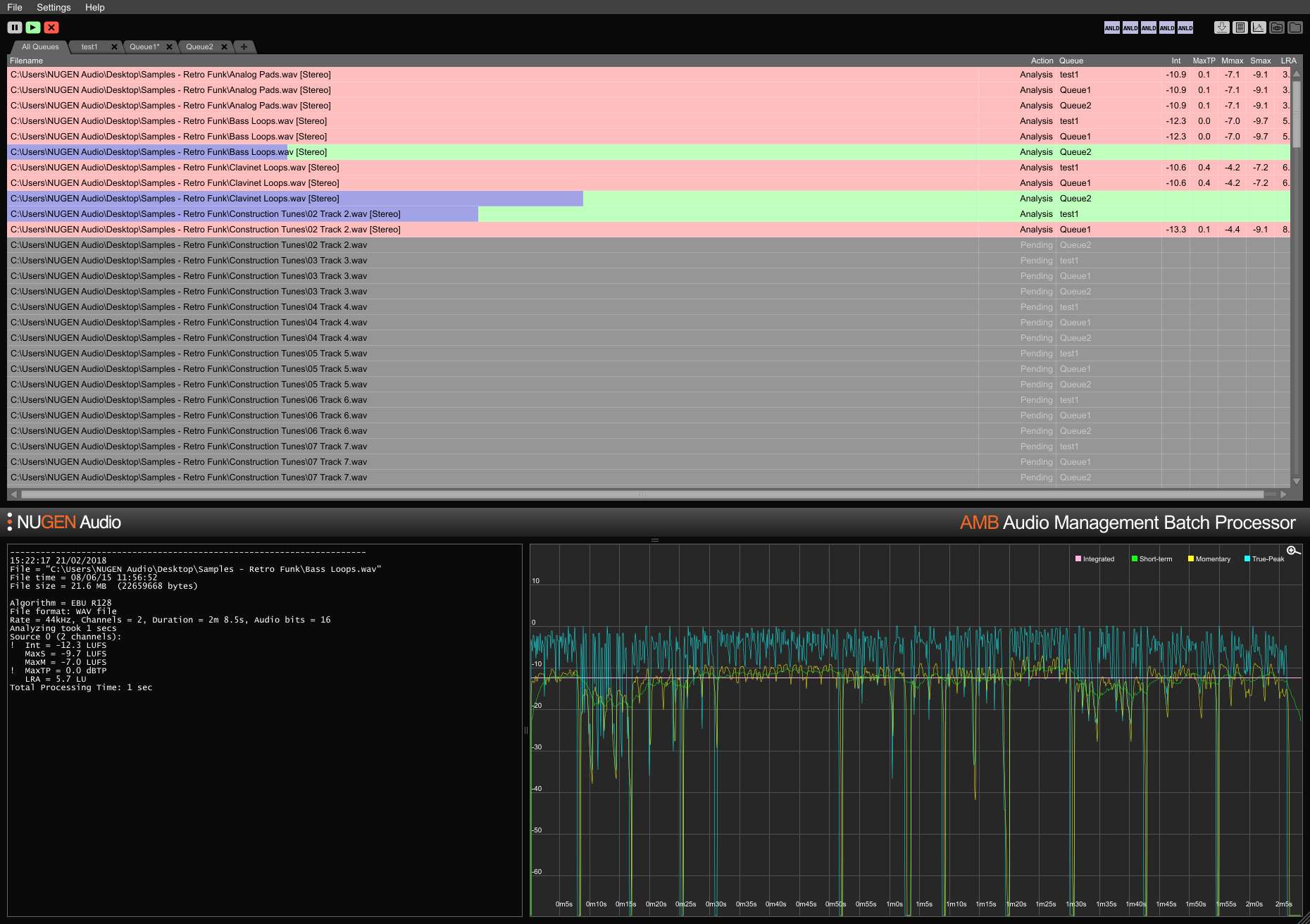Select the Analog Pads.wav row in test1 queue
1310x924 pixels.
[282, 74]
